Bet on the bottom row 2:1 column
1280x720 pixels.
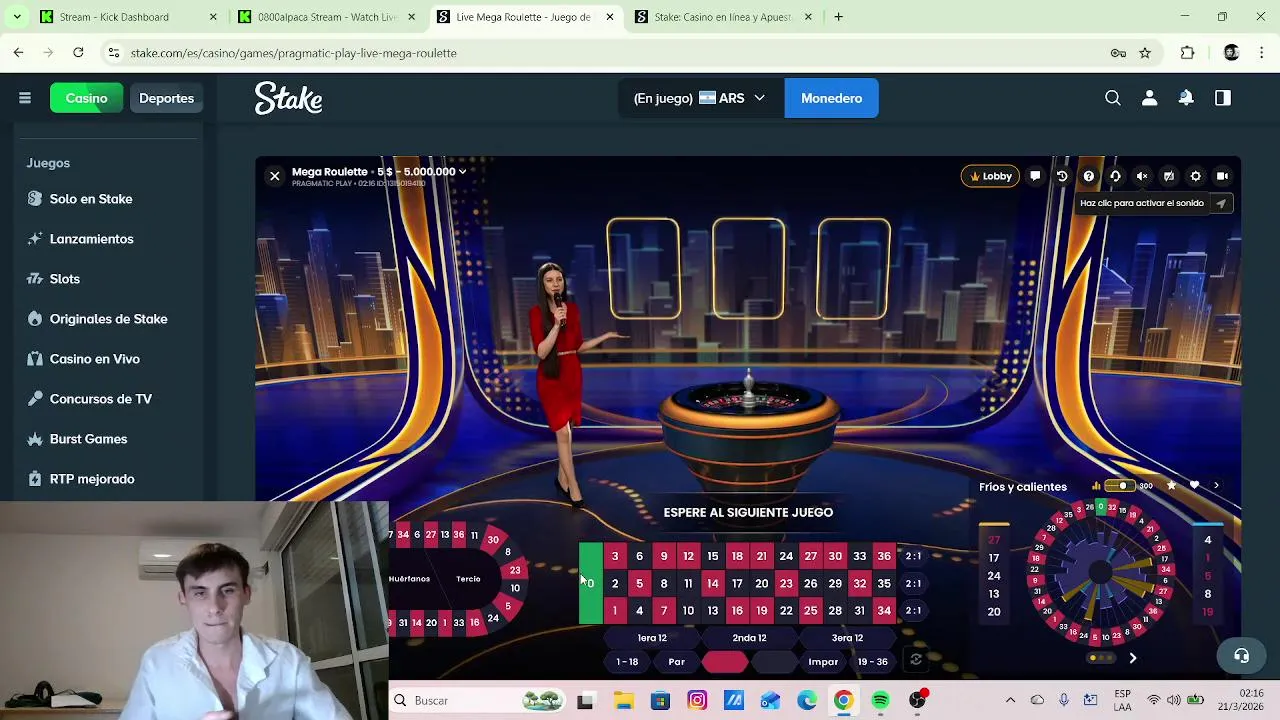tap(913, 610)
